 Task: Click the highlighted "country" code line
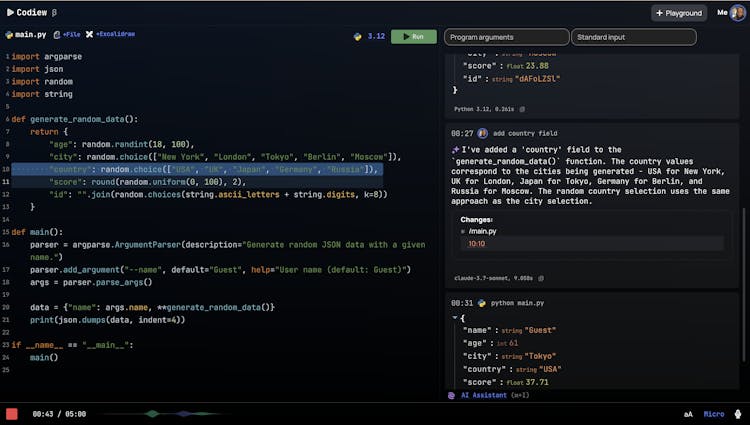point(197,170)
